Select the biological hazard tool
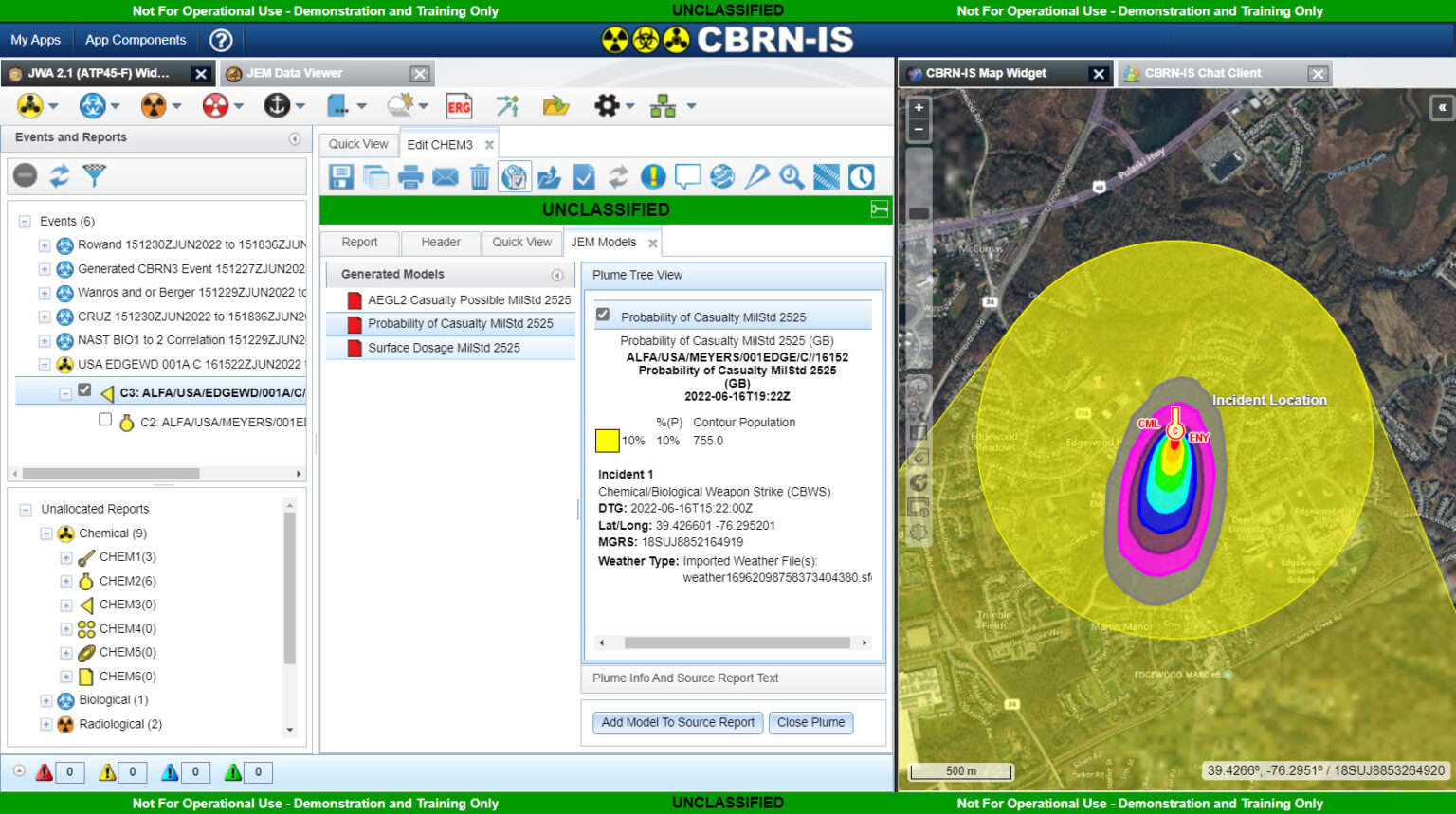 [93, 105]
